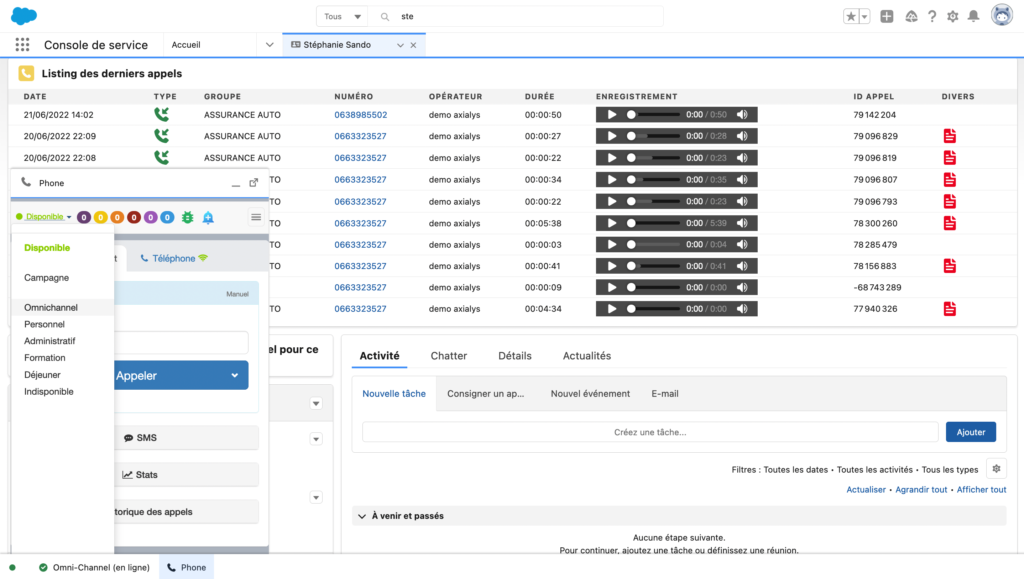Viewport: 1024px width, 579px height.
Task: Click the Créez une tâche field
Action: pyautogui.click(x=650, y=432)
